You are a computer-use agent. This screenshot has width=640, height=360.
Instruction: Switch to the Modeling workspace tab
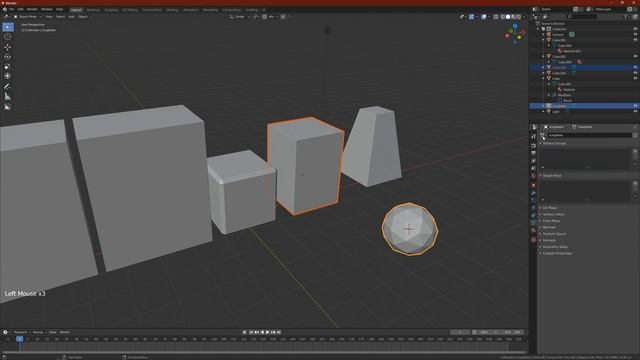[93, 10]
